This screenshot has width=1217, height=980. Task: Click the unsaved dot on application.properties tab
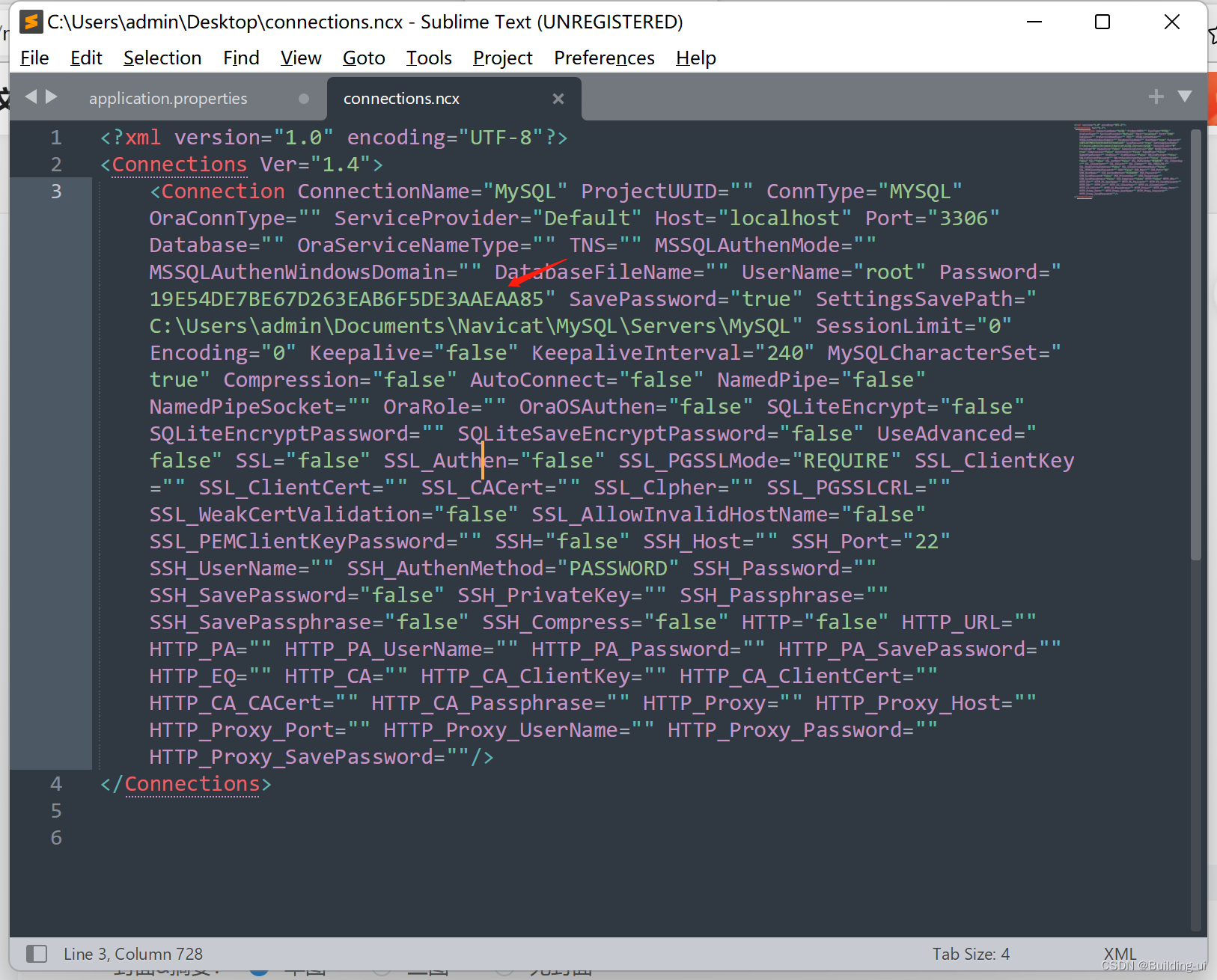304,99
